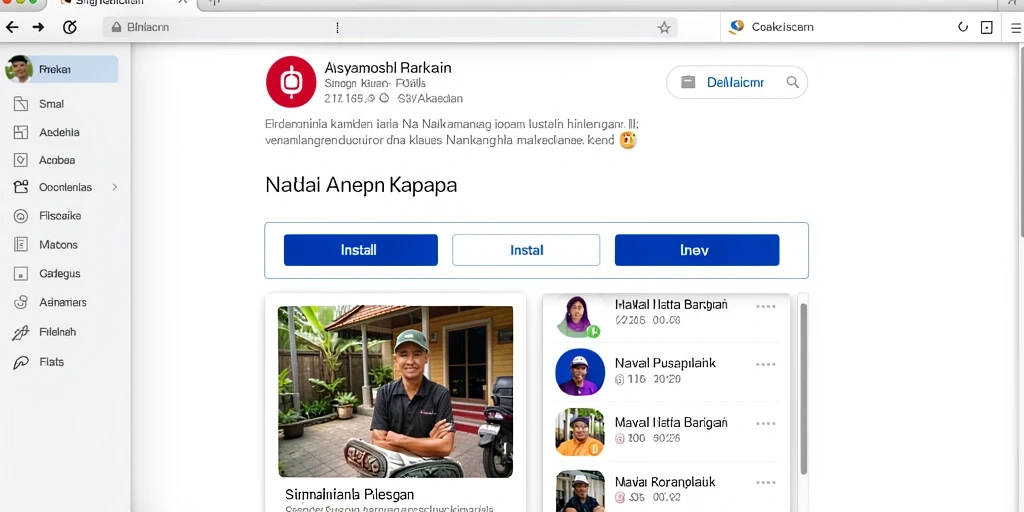Reload the page with the refresh icon
Viewport: 1024px width, 512px height.
click(70, 27)
